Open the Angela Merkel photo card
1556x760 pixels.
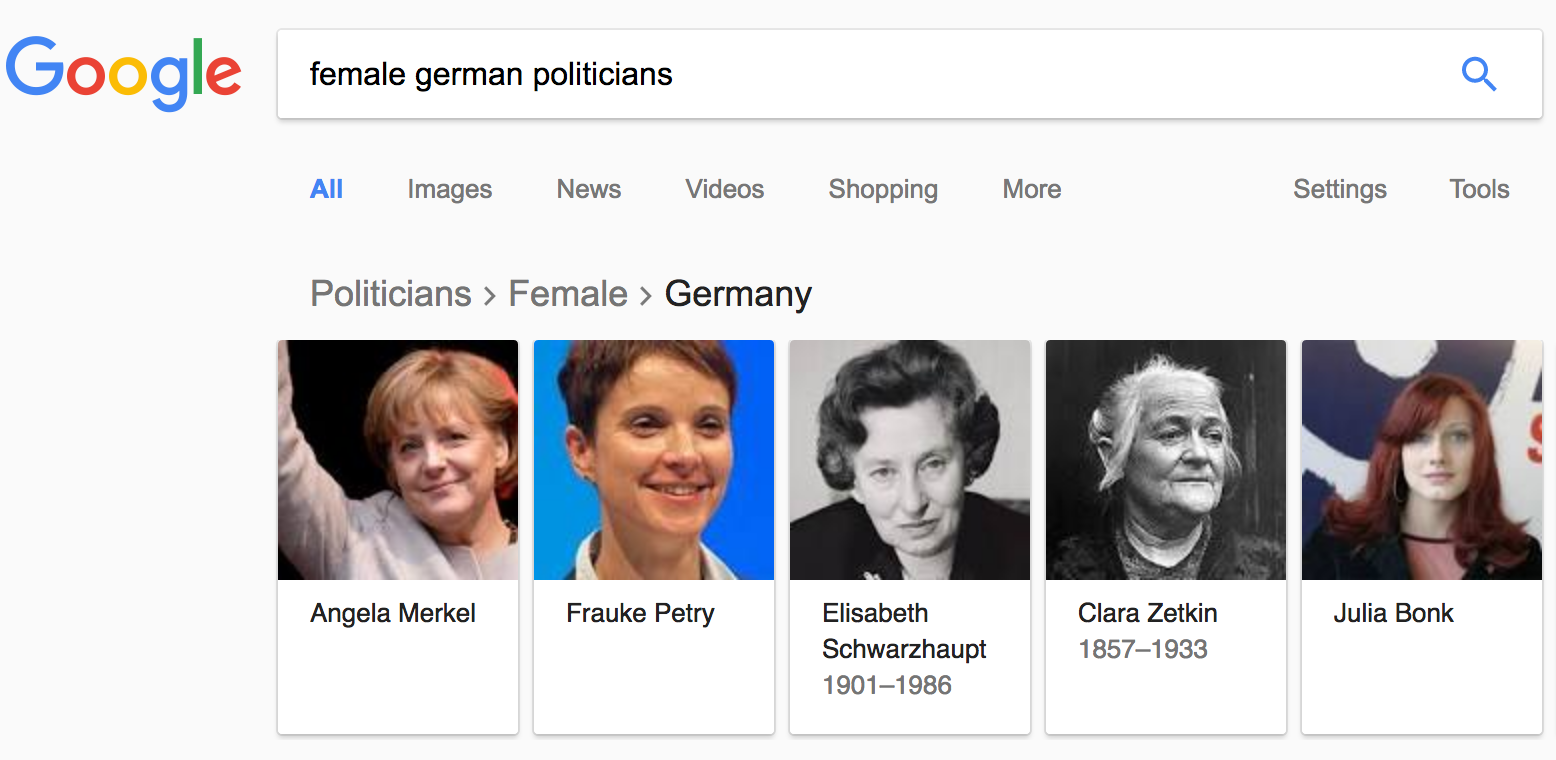coord(398,538)
